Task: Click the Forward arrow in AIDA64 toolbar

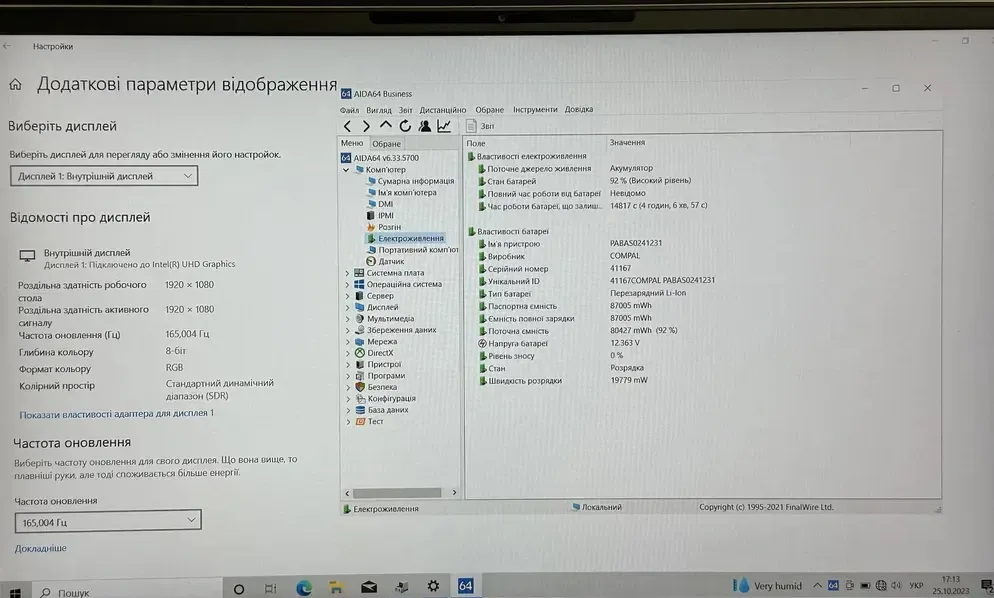Action: pyautogui.click(x=366, y=126)
